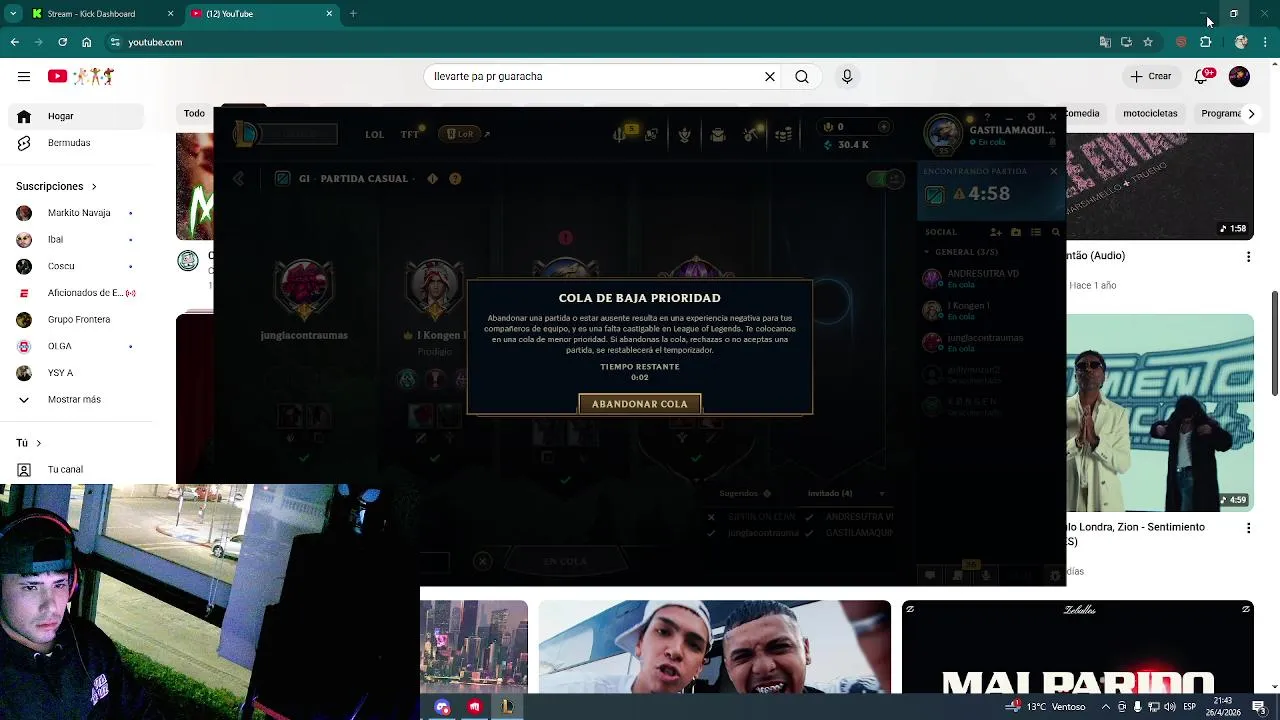Screen dimensions: 1280x720
Task: Click the YouTube logo
Action: tap(81, 76)
